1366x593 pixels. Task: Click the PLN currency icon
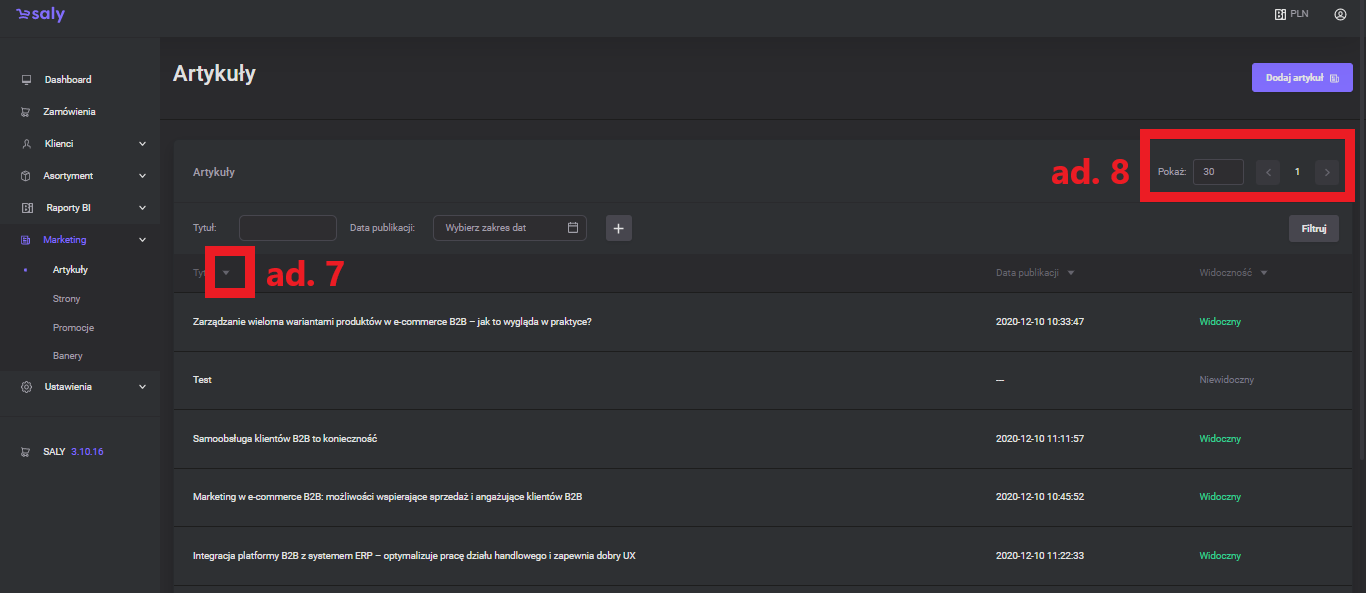[x=1279, y=14]
